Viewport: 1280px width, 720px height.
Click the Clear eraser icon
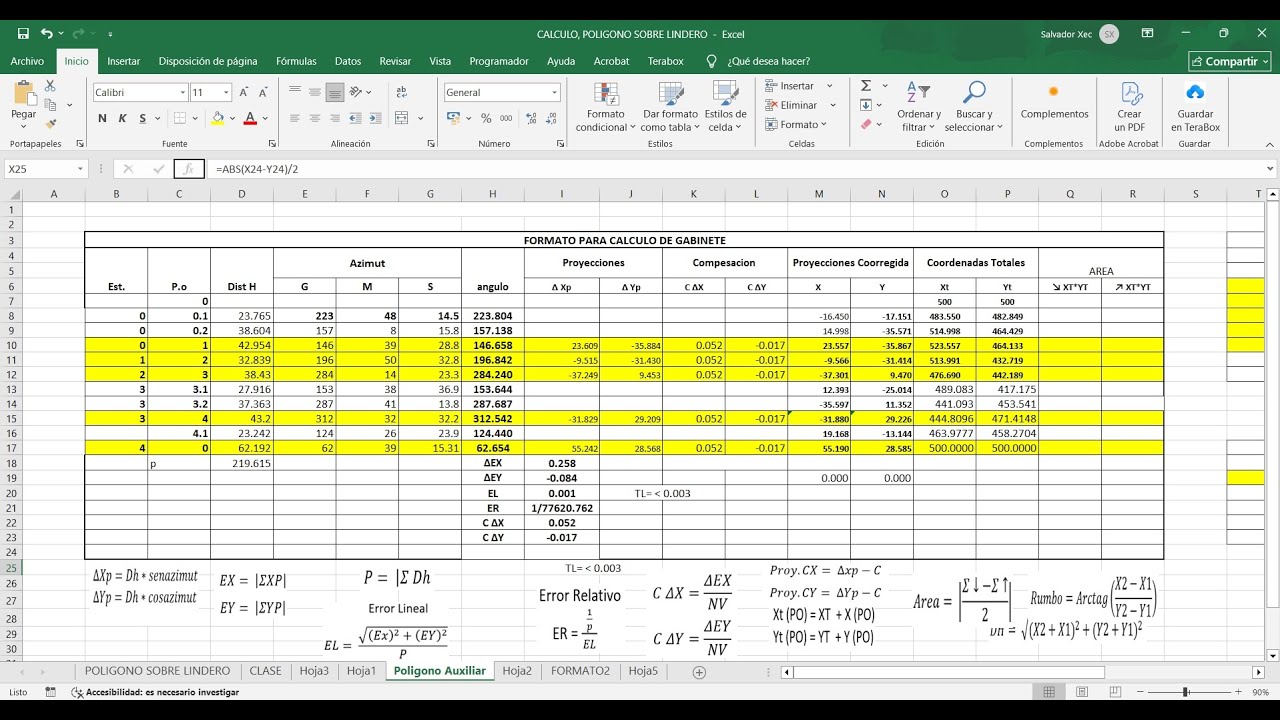click(x=866, y=124)
